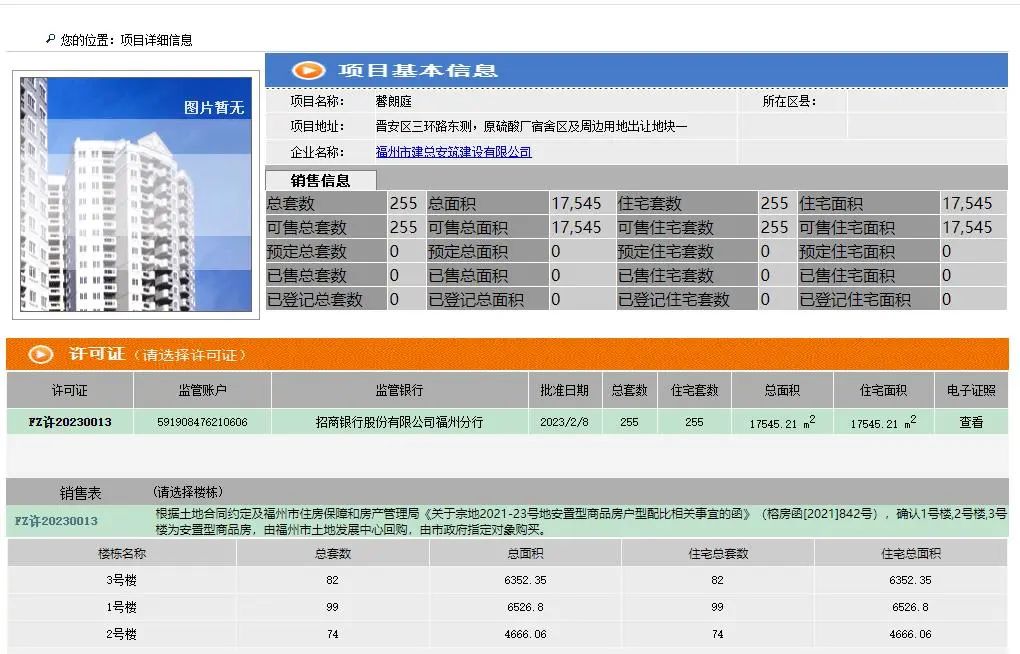
Task: Click the 销售表 heading
Action: [x=81, y=493]
